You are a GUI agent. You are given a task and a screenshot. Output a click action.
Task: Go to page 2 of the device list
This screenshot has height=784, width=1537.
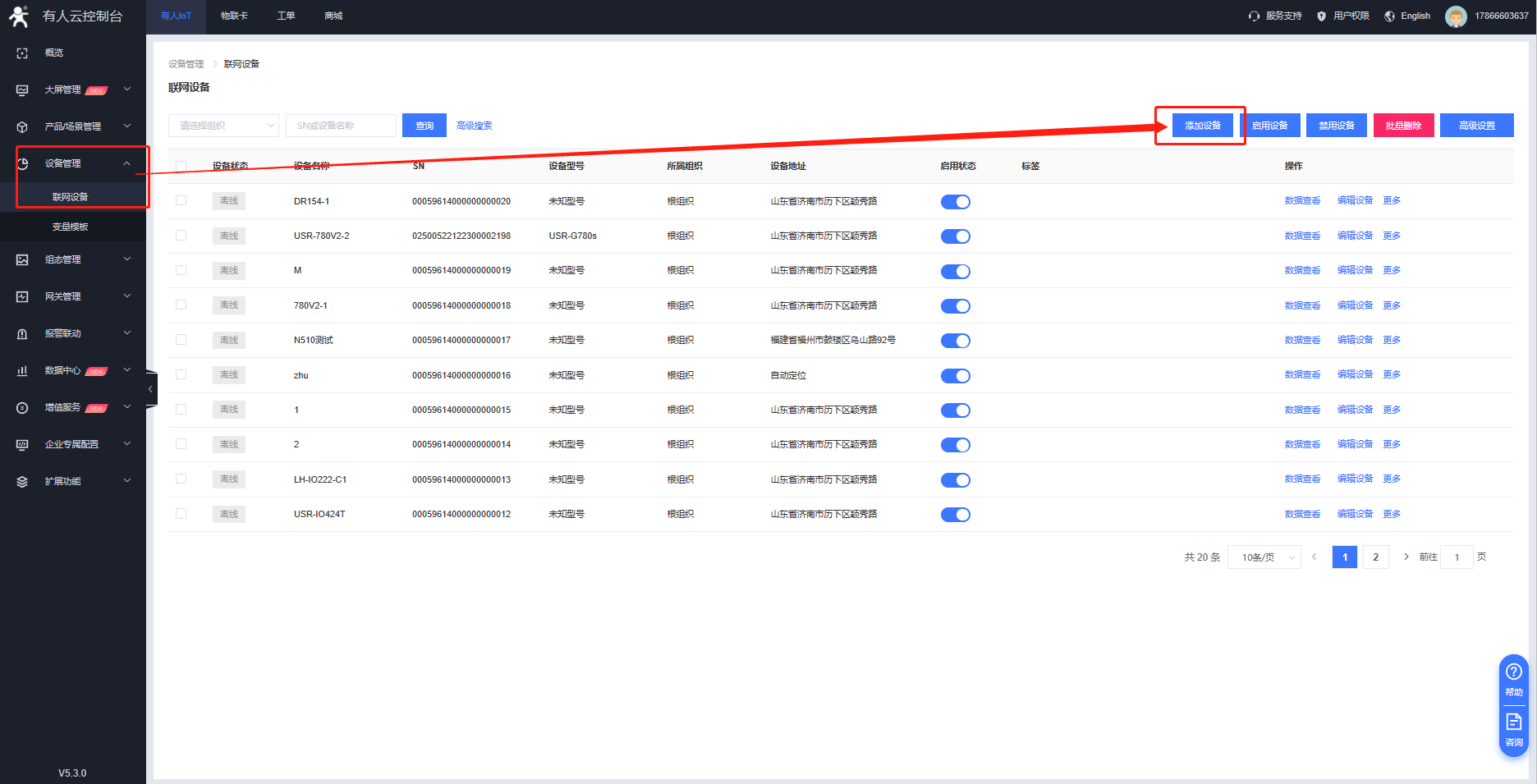tap(1375, 557)
